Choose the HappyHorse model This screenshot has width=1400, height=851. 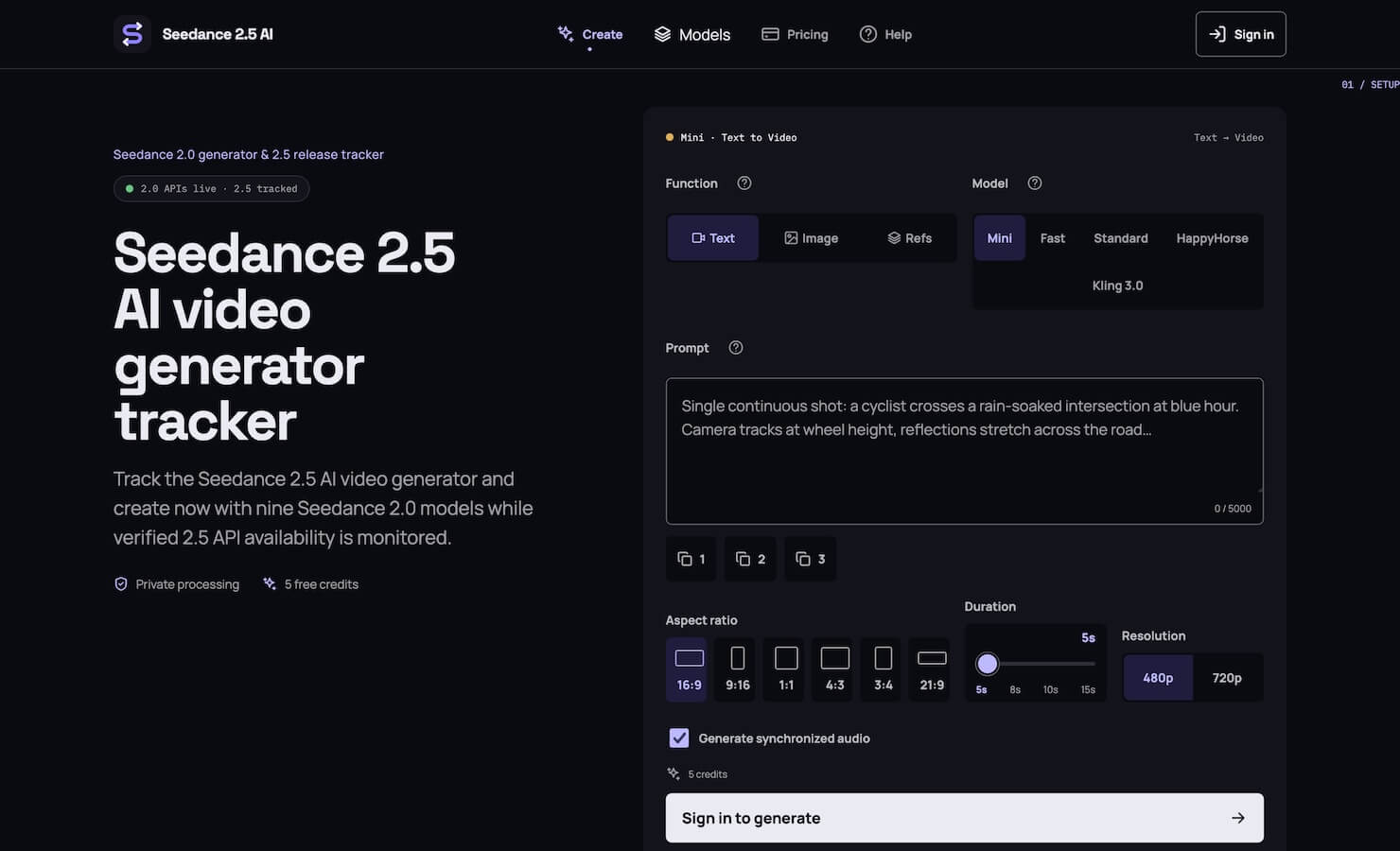click(x=1213, y=238)
